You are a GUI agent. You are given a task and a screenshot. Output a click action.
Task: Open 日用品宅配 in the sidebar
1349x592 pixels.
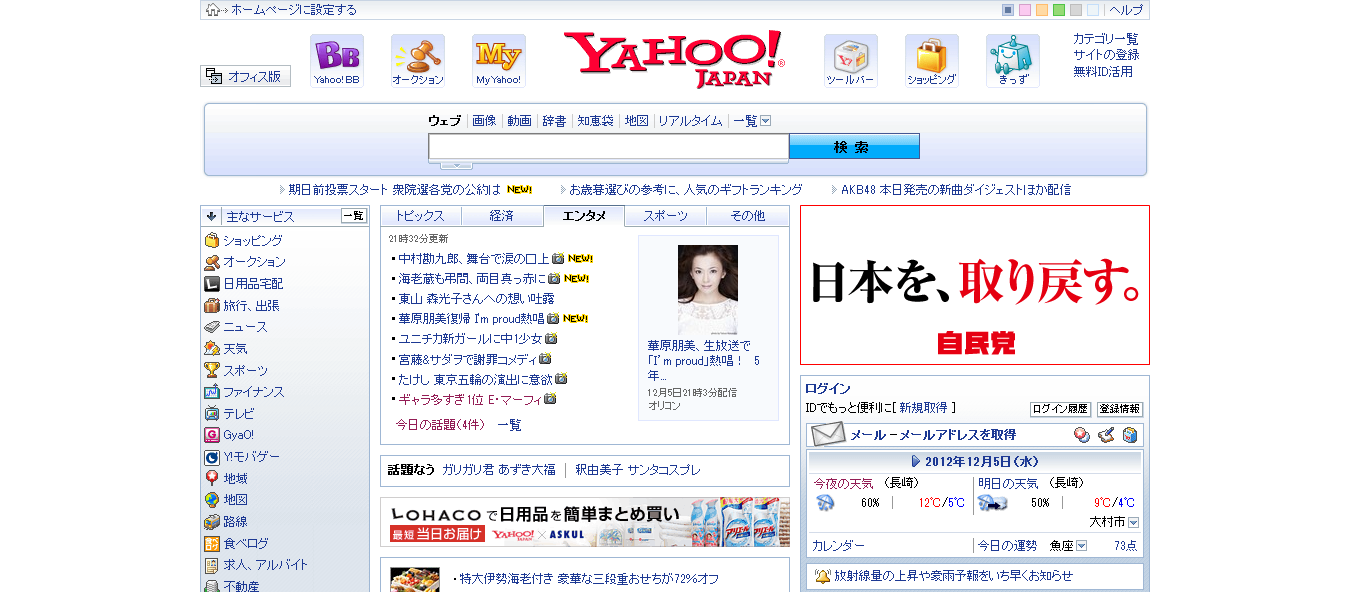[x=253, y=284]
